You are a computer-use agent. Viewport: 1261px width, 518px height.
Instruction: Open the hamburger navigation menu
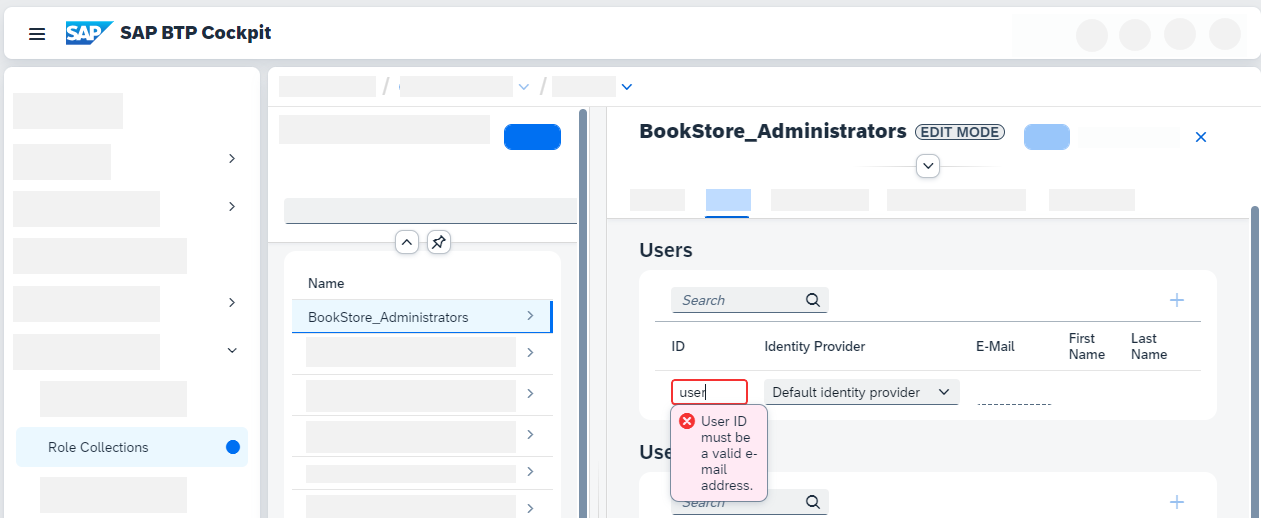click(x=37, y=34)
